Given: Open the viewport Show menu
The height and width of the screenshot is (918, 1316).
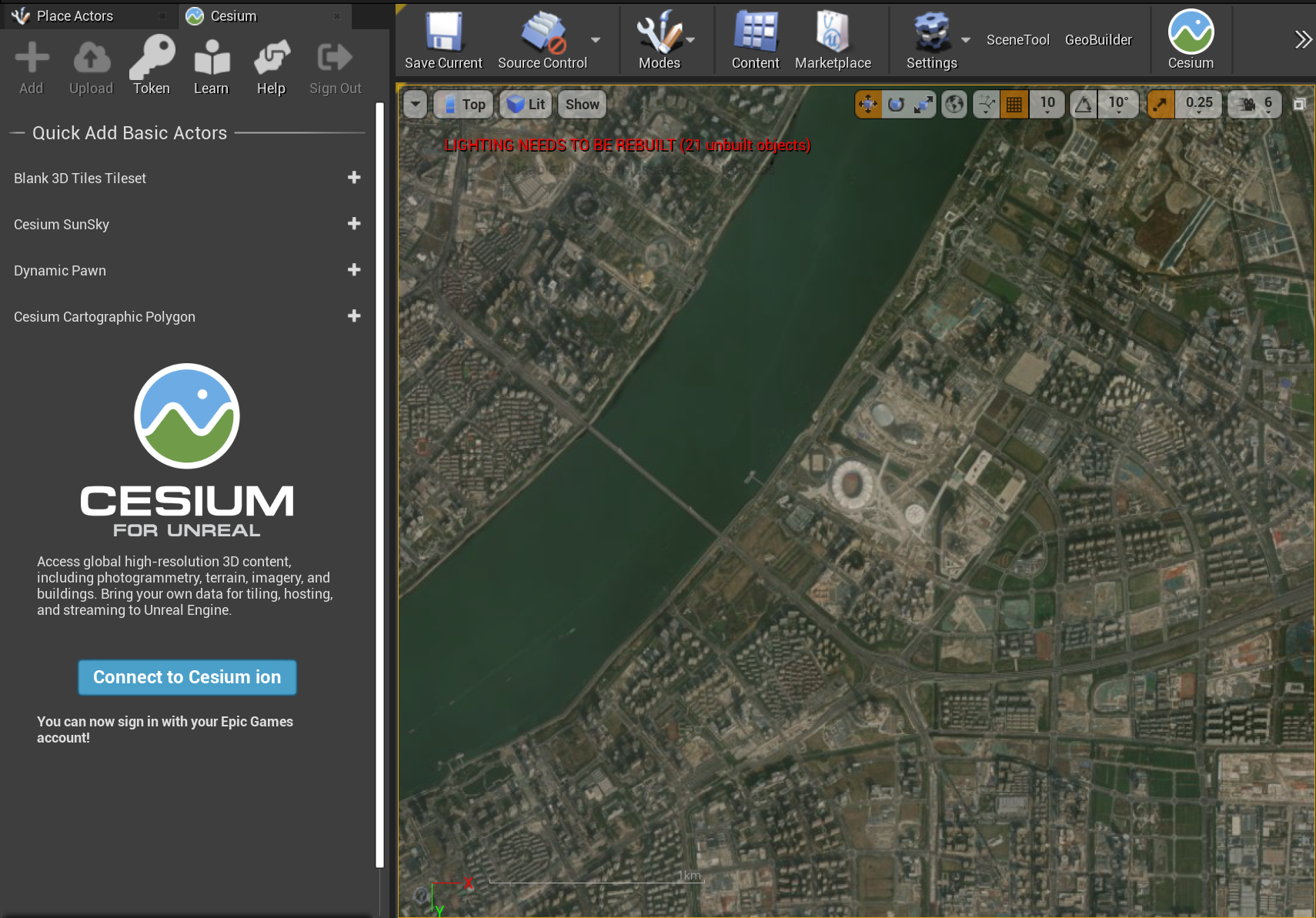Looking at the screenshot, I should (582, 105).
